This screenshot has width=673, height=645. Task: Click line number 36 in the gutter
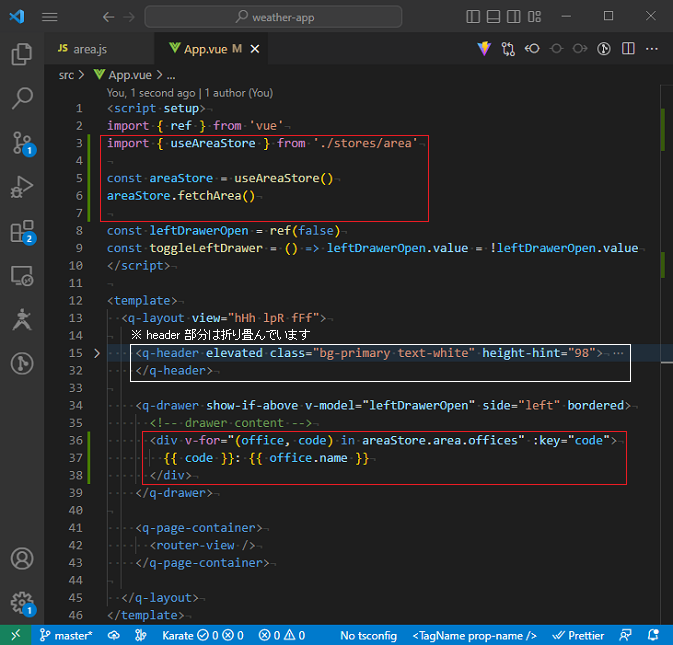[x=76, y=440]
